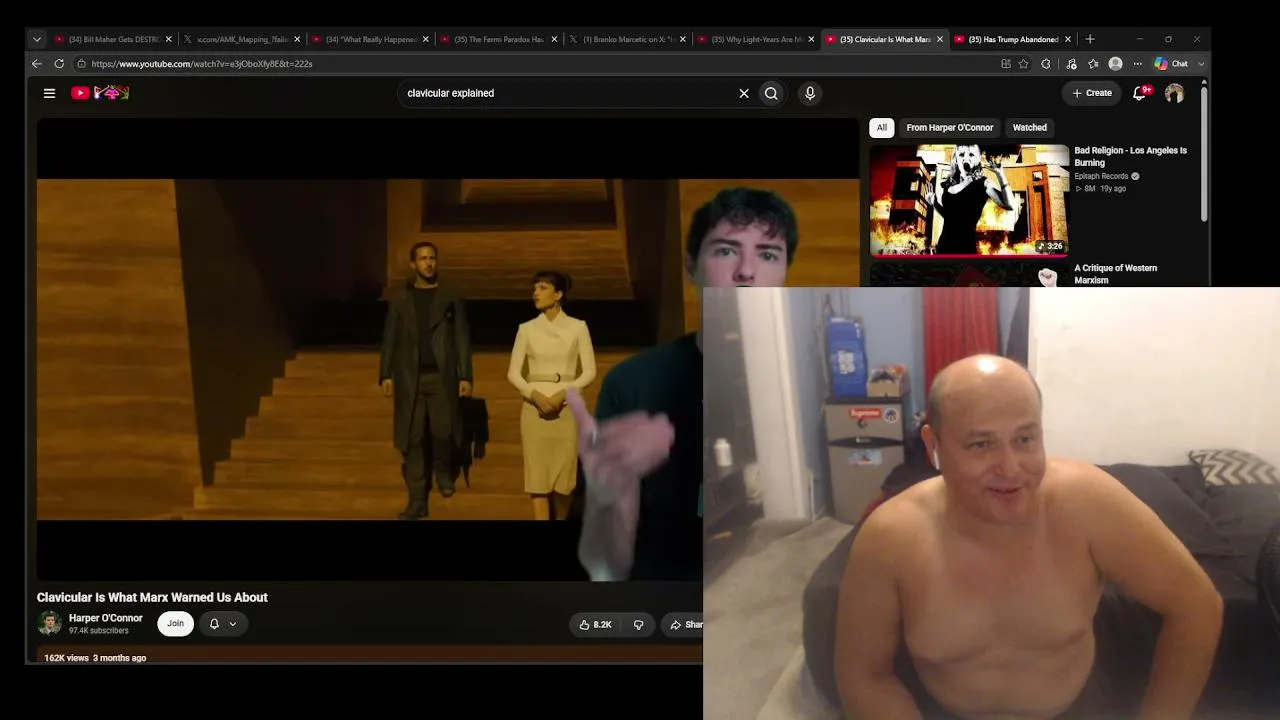The width and height of the screenshot is (1280, 720).
Task: Select the 'From Harper O'Connor' chip
Action: (950, 127)
